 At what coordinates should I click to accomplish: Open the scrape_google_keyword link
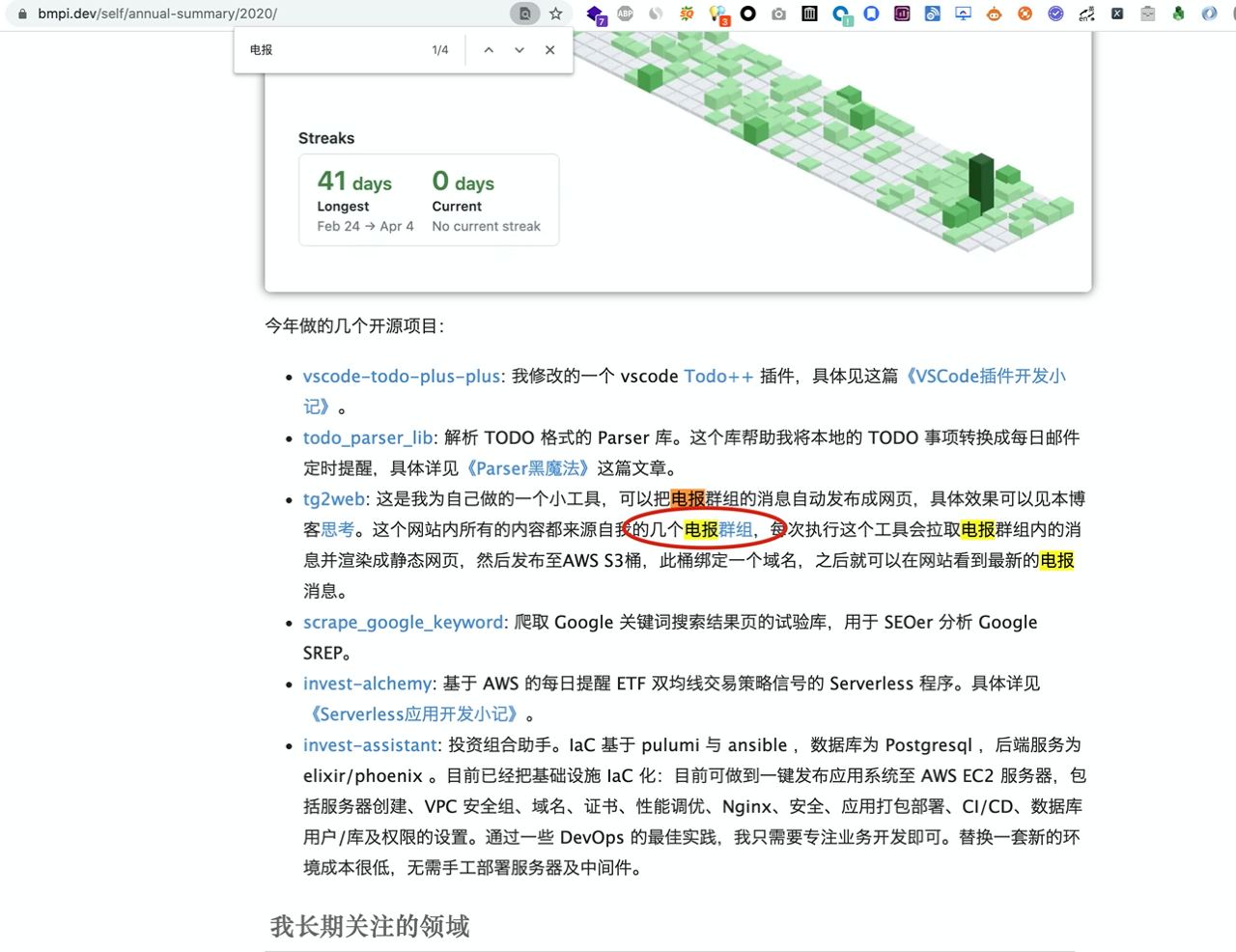coord(403,623)
